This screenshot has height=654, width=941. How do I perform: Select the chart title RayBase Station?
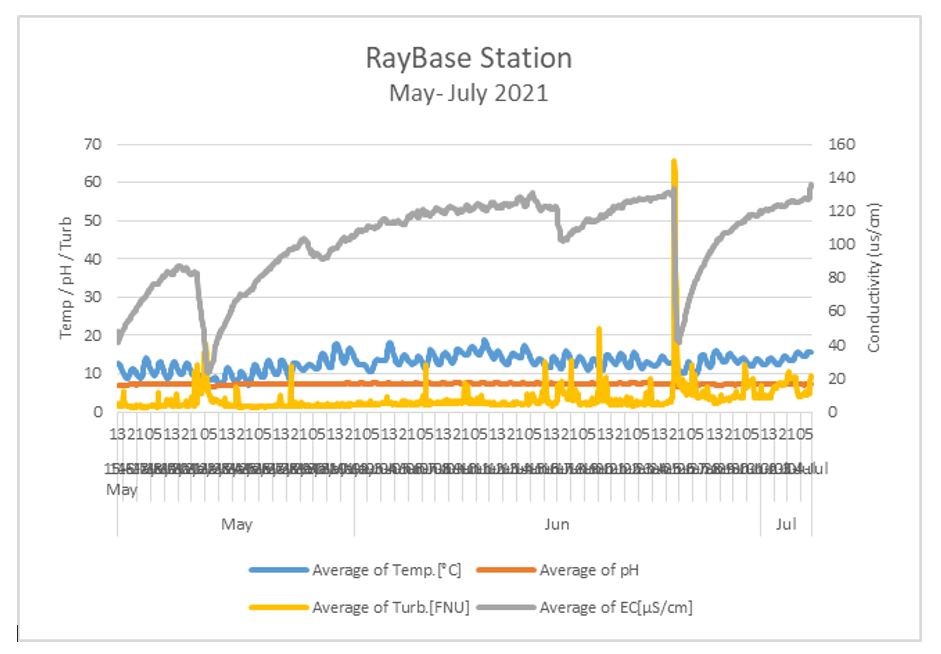[x=469, y=58]
